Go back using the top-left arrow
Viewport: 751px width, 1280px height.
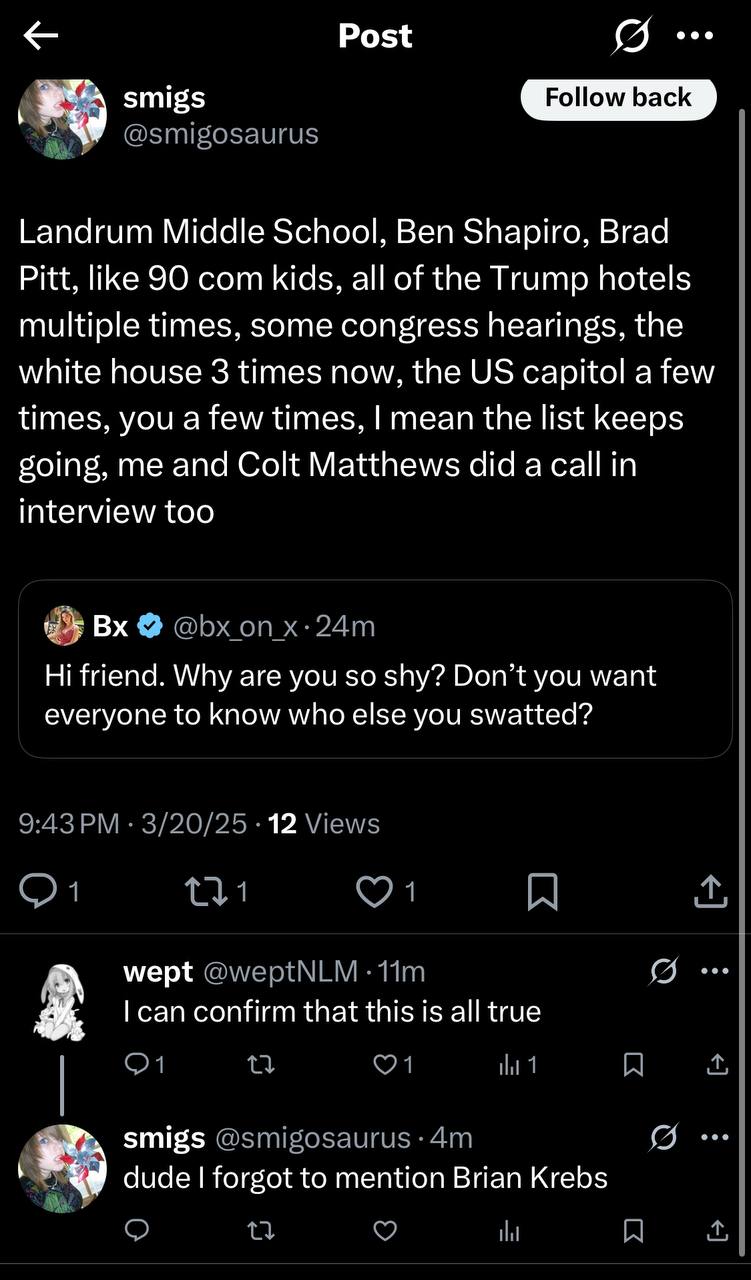41,36
